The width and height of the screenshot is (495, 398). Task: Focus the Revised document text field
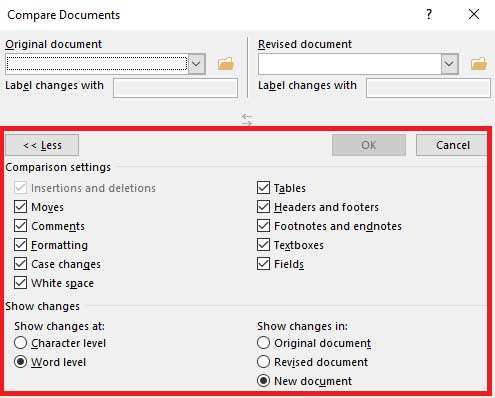click(x=350, y=64)
